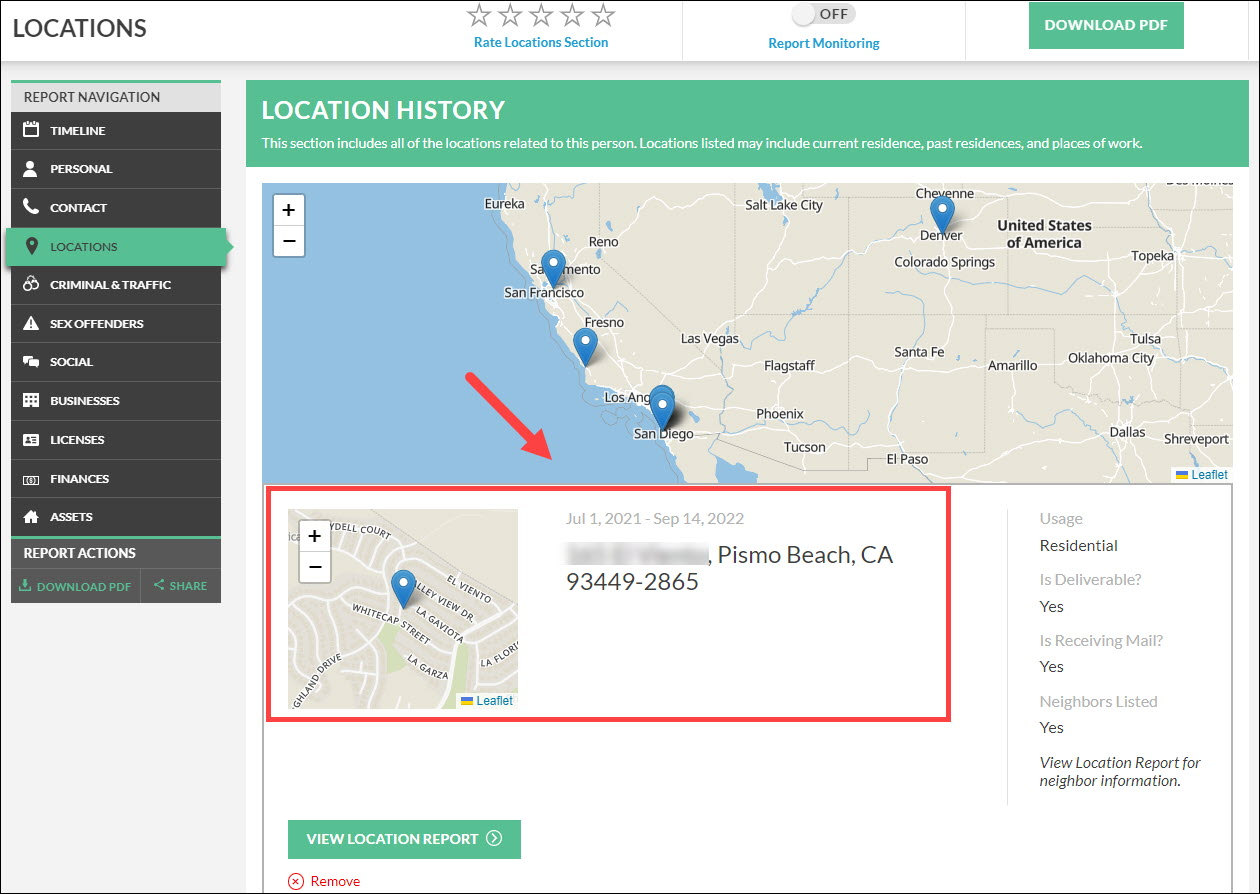Screen dimensions: 1260x894
Task: Click the map pin south of Fresno
Action: tap(585, 347)
